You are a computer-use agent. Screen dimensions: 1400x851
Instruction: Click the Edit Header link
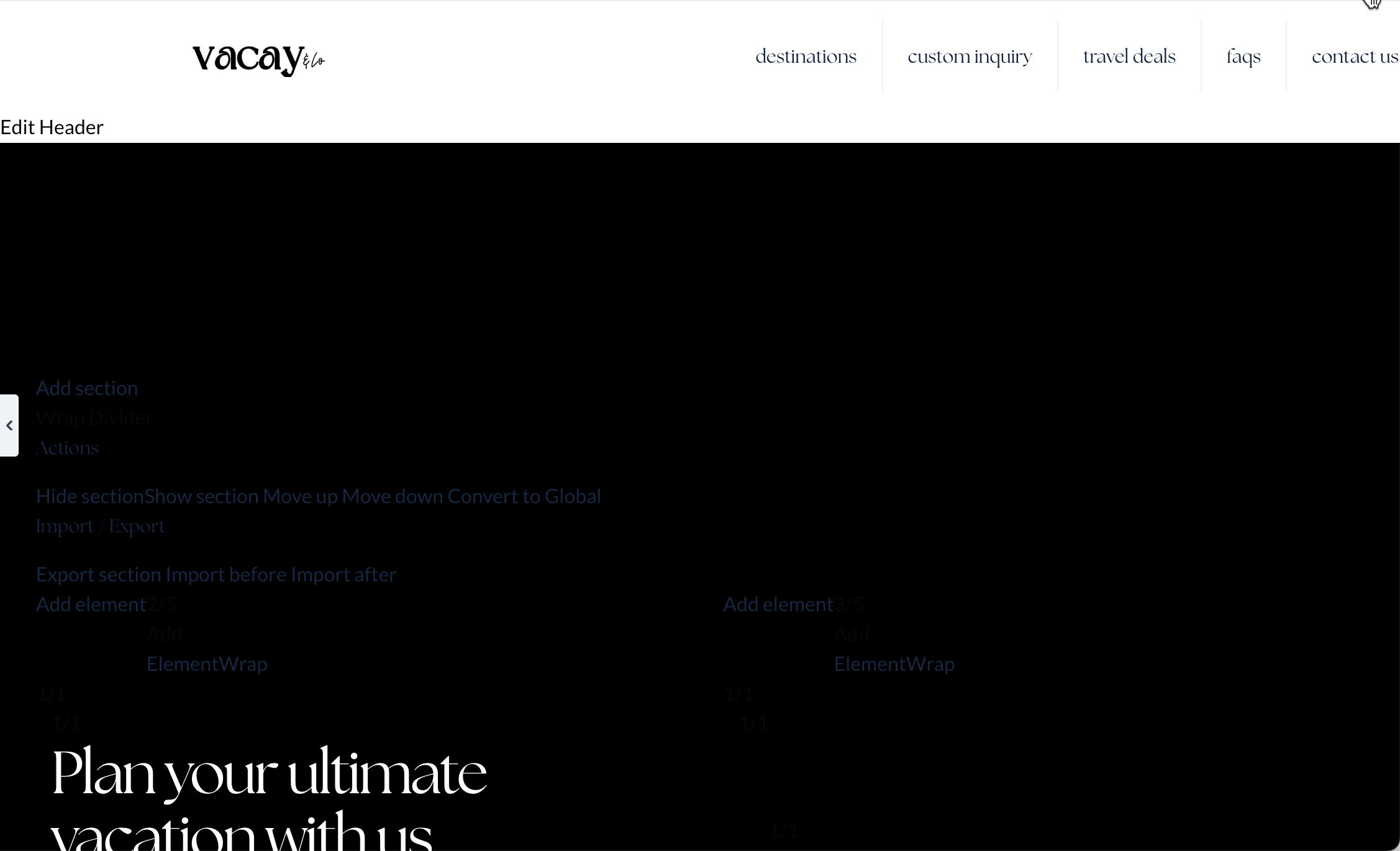tap(52, 127)
